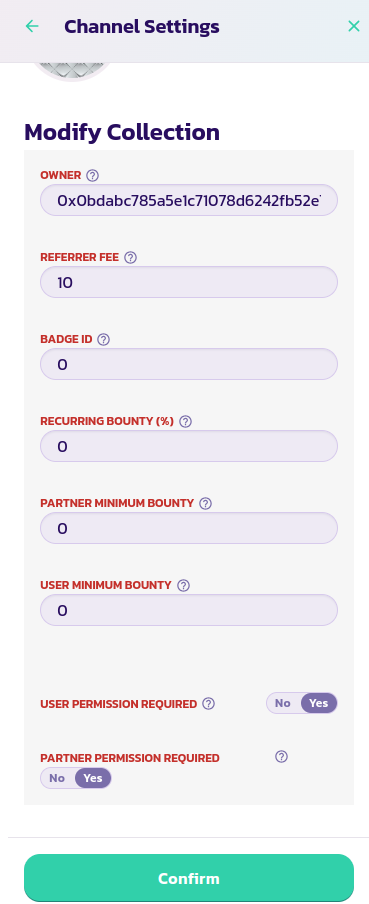The width and height of the screenshot is (369, 904).
Task: Open the Recurring Bounty help icon
Action: [x=185, y=421]
